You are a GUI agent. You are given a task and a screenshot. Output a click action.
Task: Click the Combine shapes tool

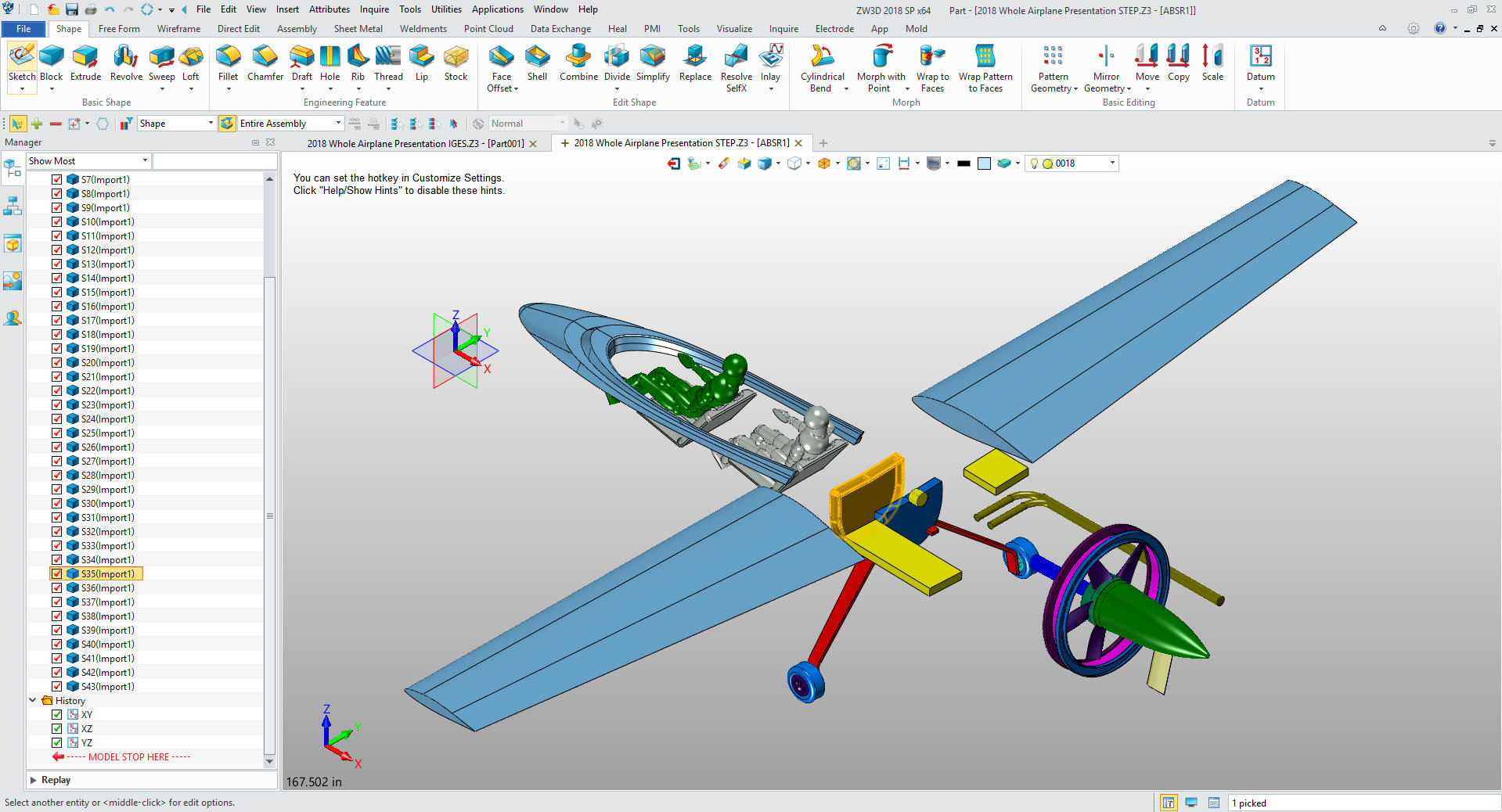click(578, 63)
